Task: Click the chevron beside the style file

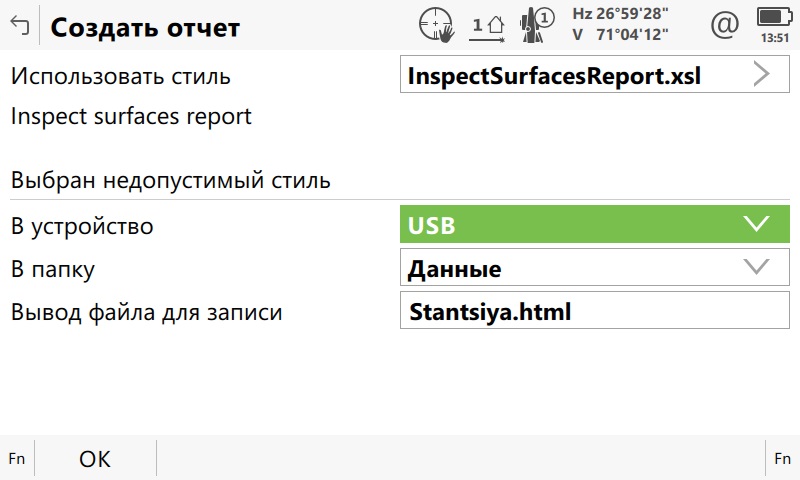Action: [x=763, y=76]
